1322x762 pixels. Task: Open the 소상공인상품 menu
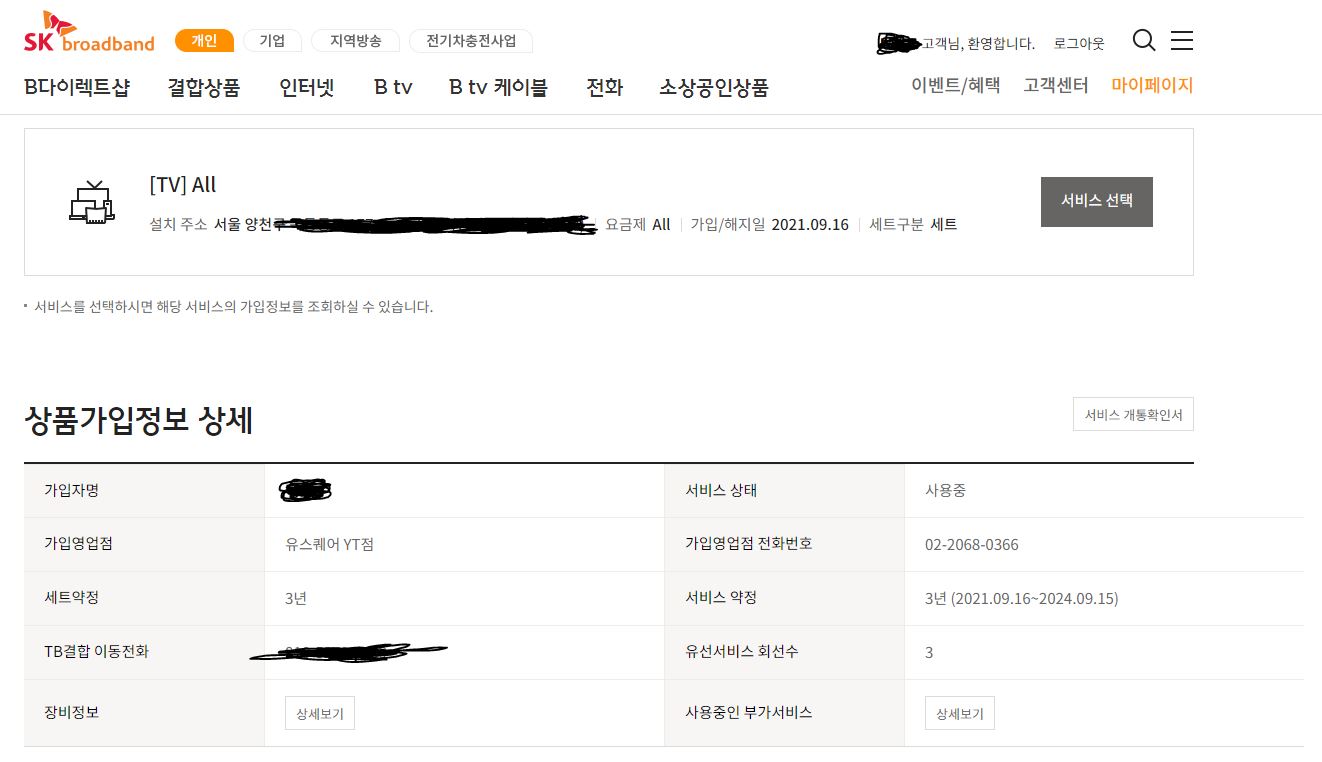pos(713,88)
